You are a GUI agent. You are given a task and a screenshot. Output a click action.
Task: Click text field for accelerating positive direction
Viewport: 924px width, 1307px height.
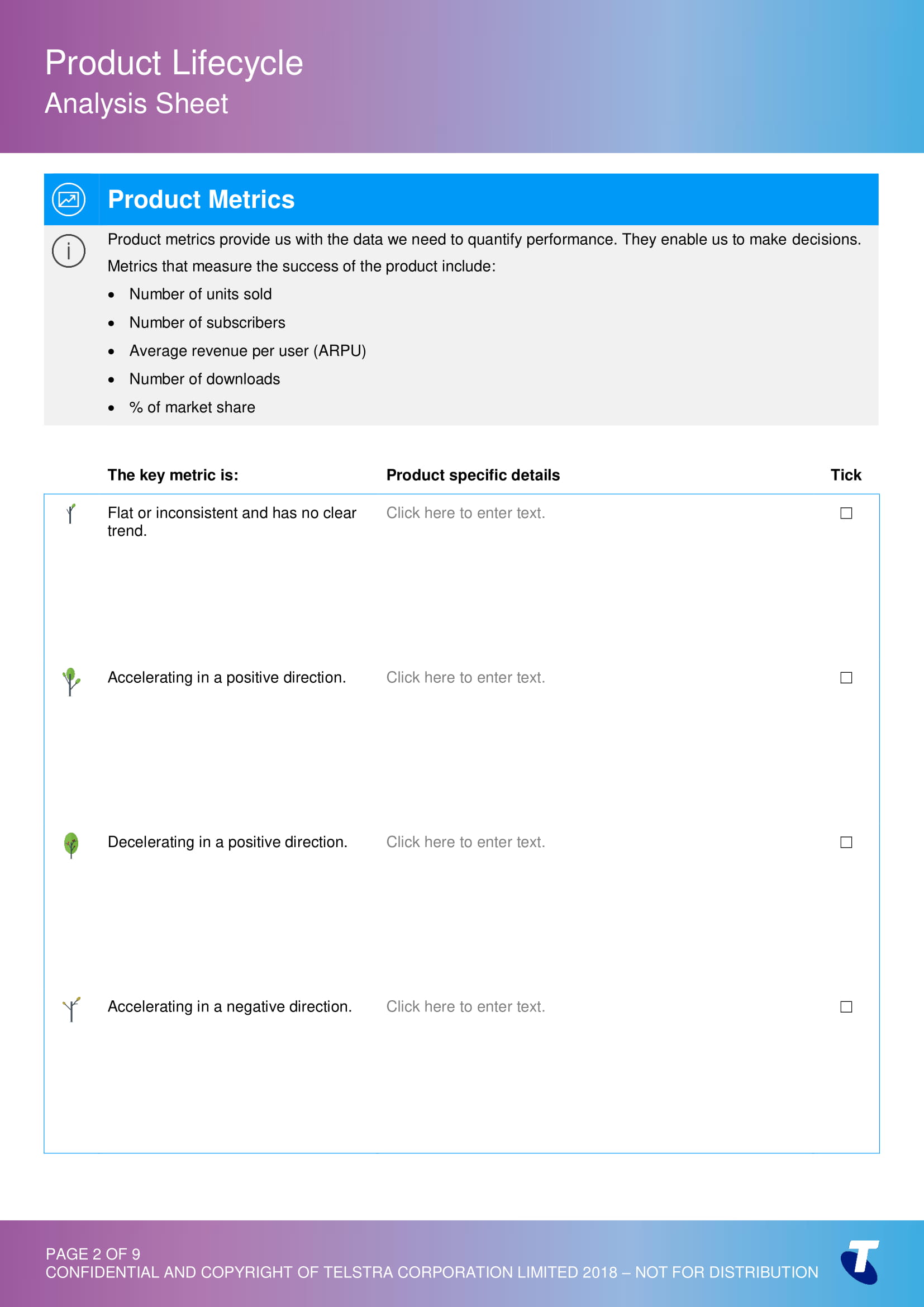click(x=465, y=678)
